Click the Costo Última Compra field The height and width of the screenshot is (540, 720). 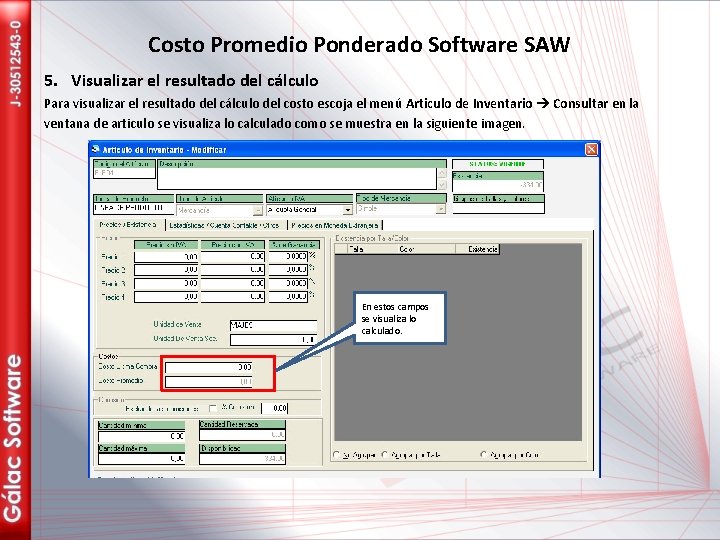click(208, 367)
